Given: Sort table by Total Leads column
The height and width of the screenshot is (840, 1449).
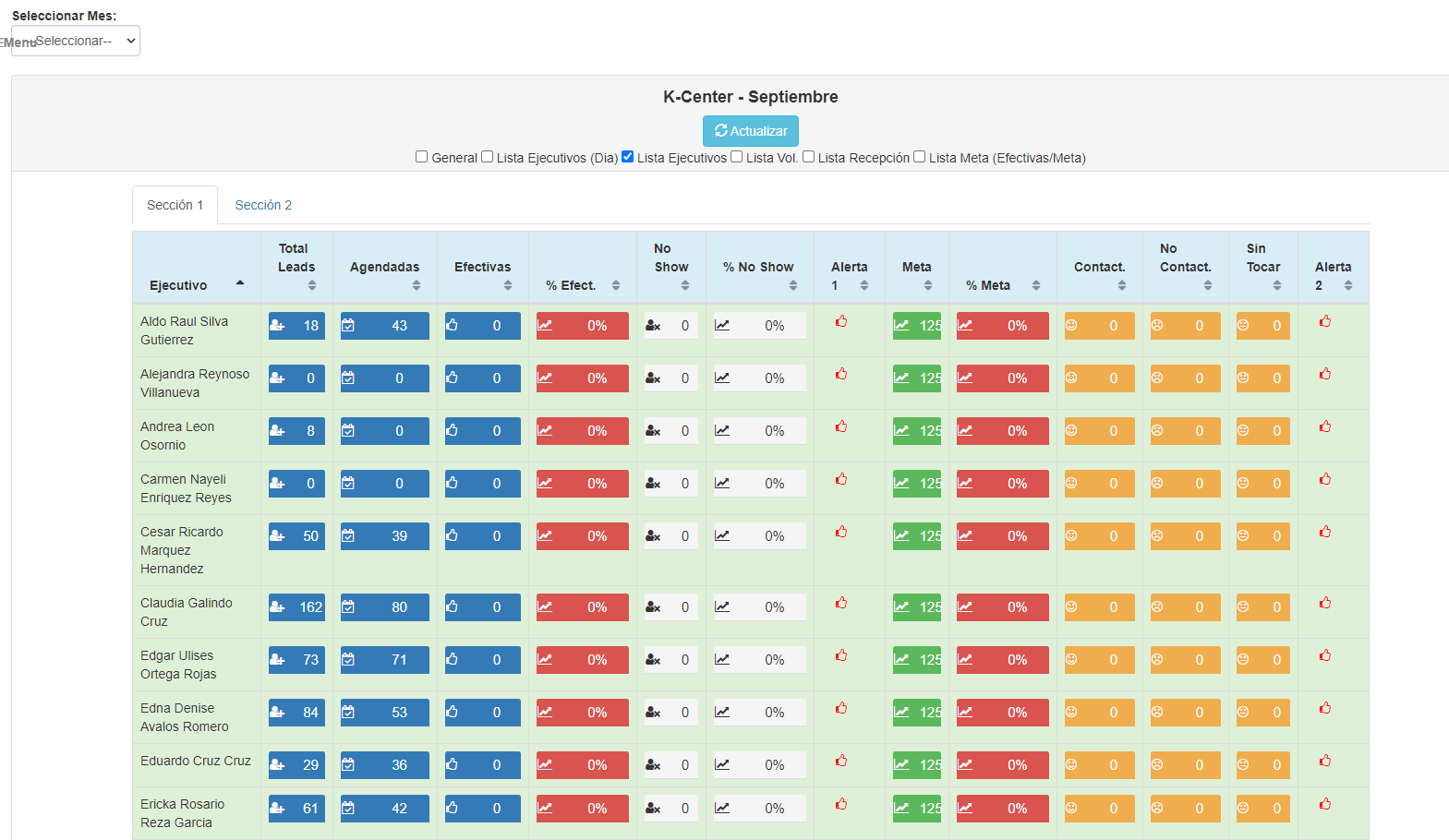Looking at the screenshot, I should tap(296, 267).
